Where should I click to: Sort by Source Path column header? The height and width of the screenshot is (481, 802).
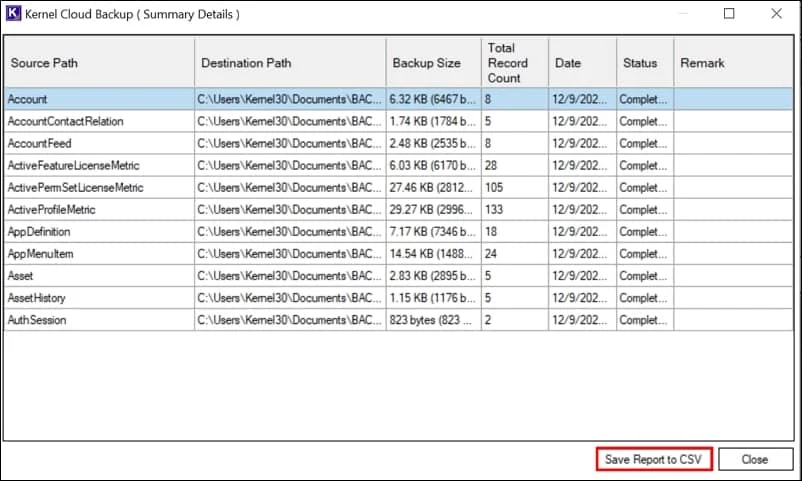click(x=99, y=63)
